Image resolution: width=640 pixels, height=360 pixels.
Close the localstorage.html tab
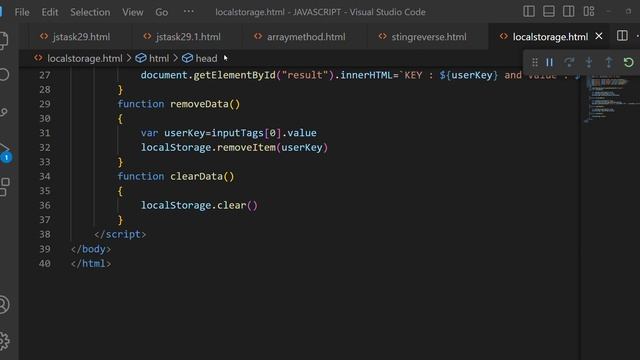coord(599,36)
